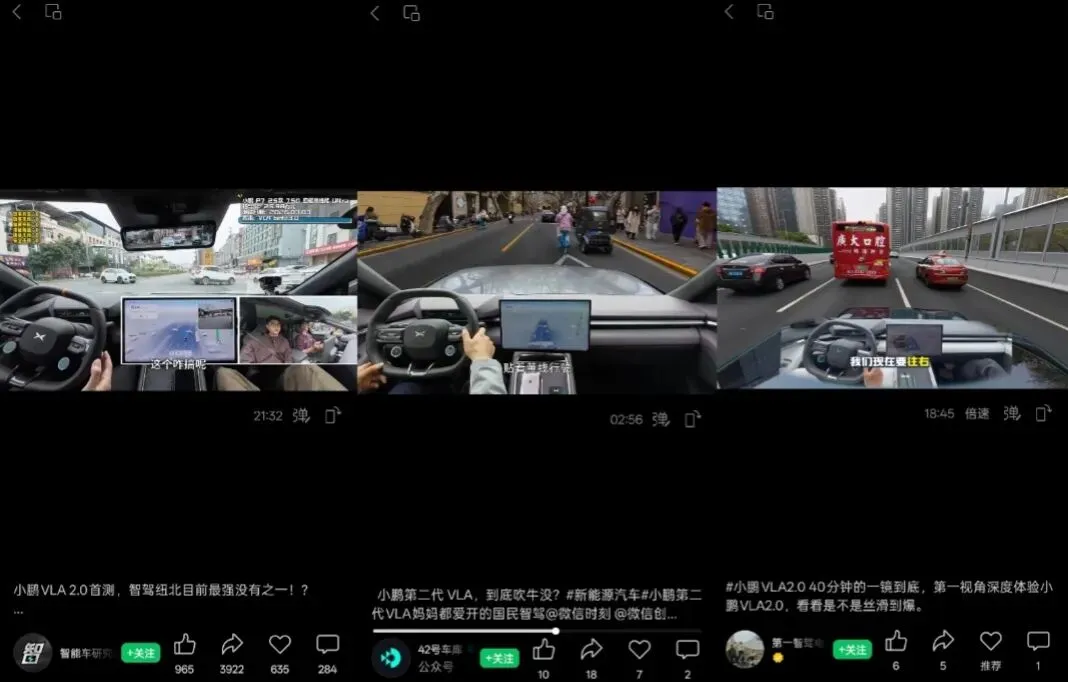The image size is (1068, 682).
Task: Seek the 42号车库 video progress bar
Action: (537, 631)
